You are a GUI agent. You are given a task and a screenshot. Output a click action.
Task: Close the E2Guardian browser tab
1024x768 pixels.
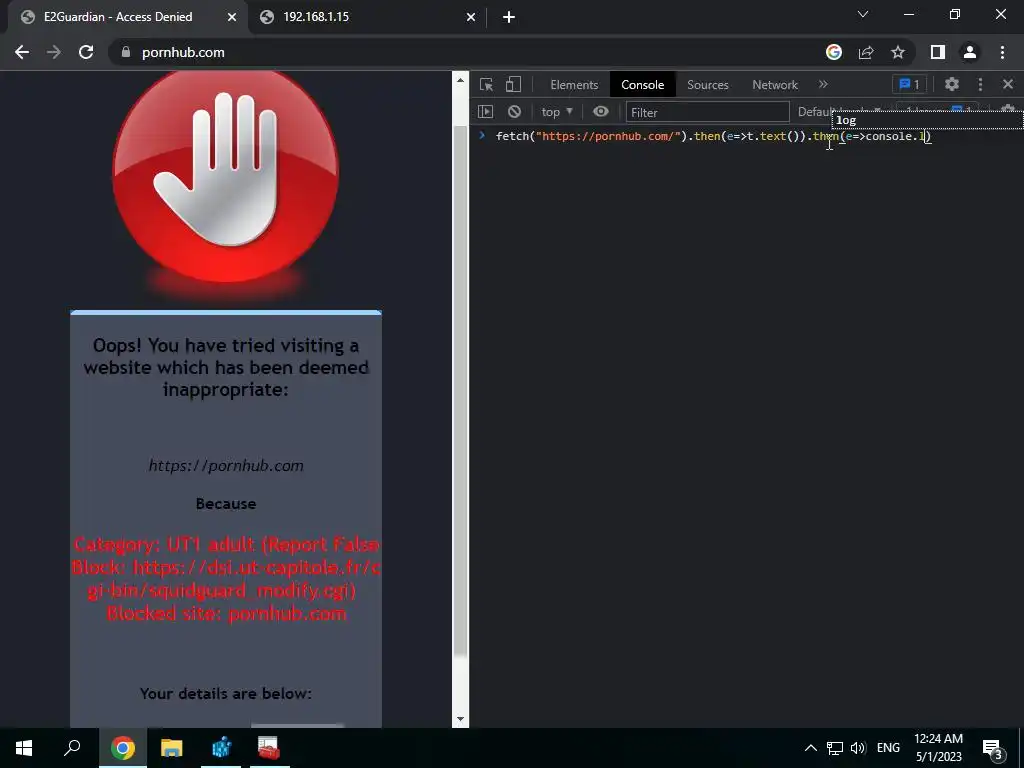click(232, 17)
